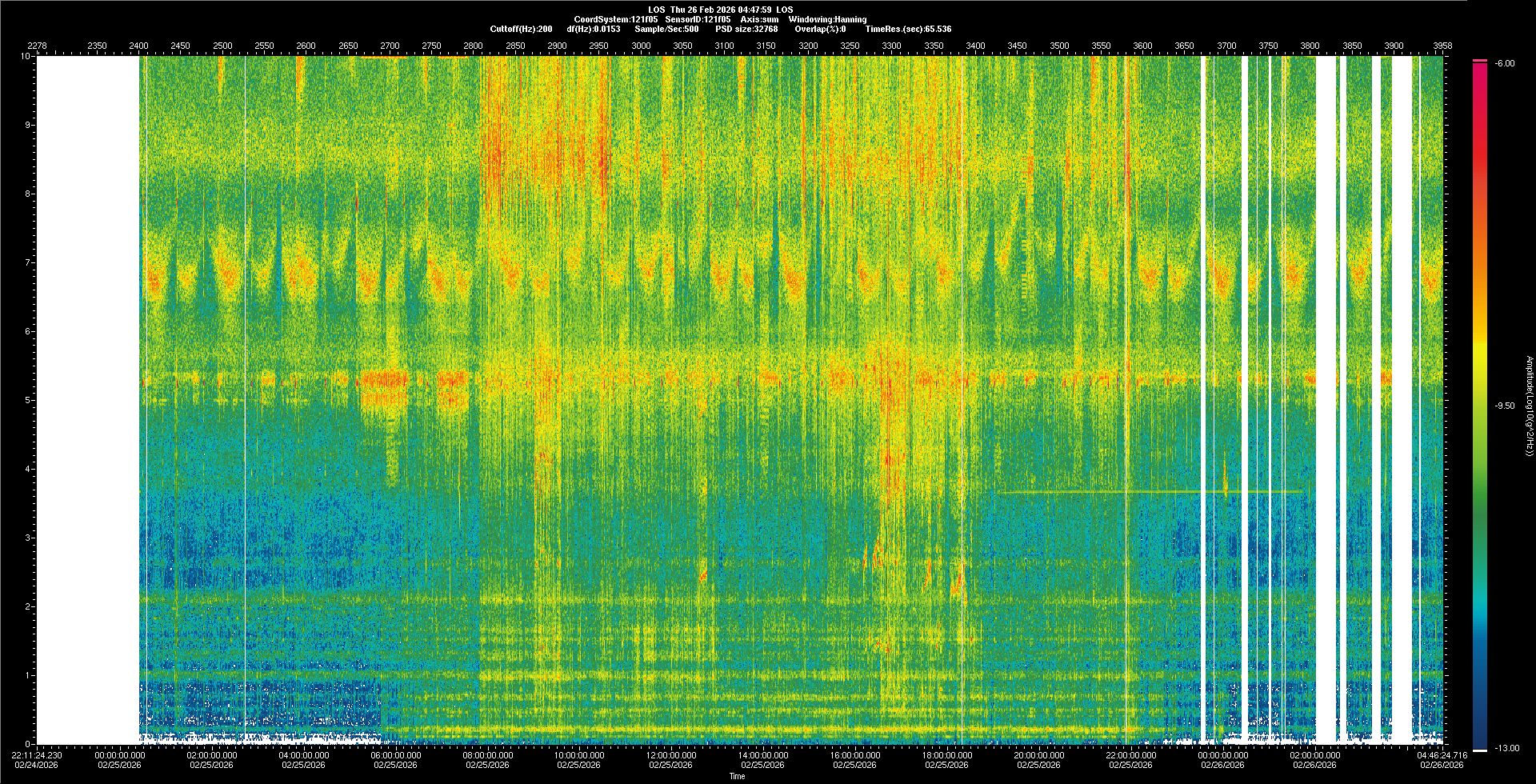Click the -9.50 label on the colorbar
1536x784 pixels.
(1505, 406)
